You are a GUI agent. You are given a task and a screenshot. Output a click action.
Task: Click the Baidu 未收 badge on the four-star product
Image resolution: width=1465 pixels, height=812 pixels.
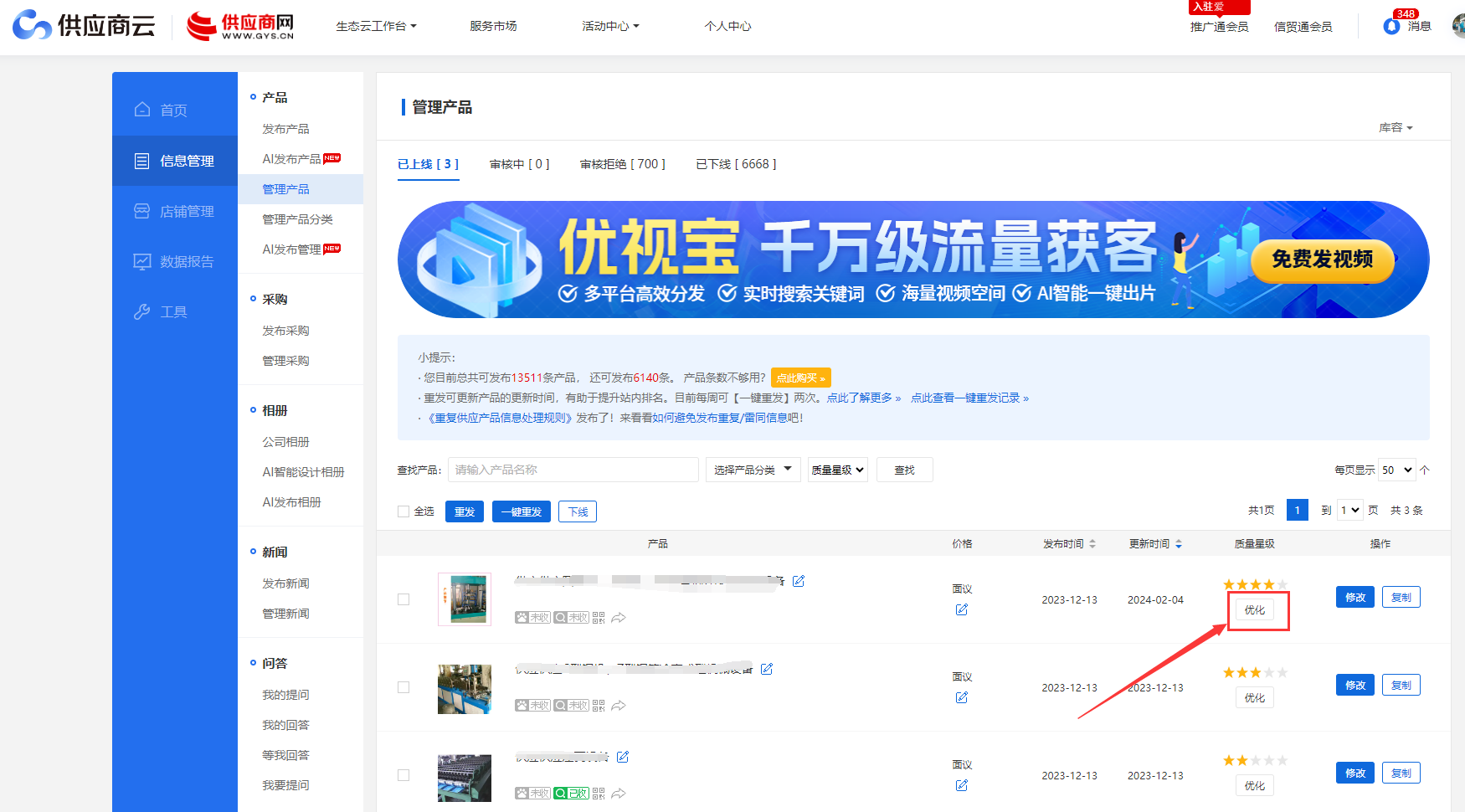tap(532, 618)
